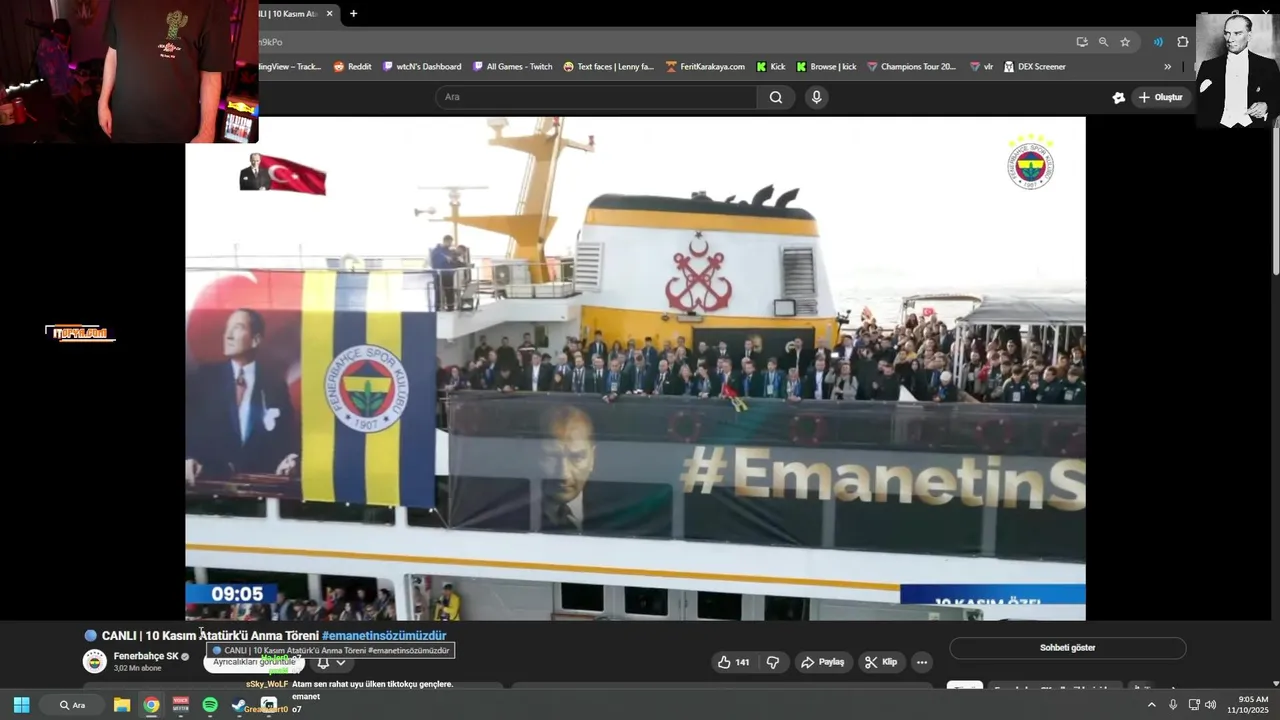Open the vlr bookmark
The width and height of the screenshot is (1280, 720).
tap(981, 67)
